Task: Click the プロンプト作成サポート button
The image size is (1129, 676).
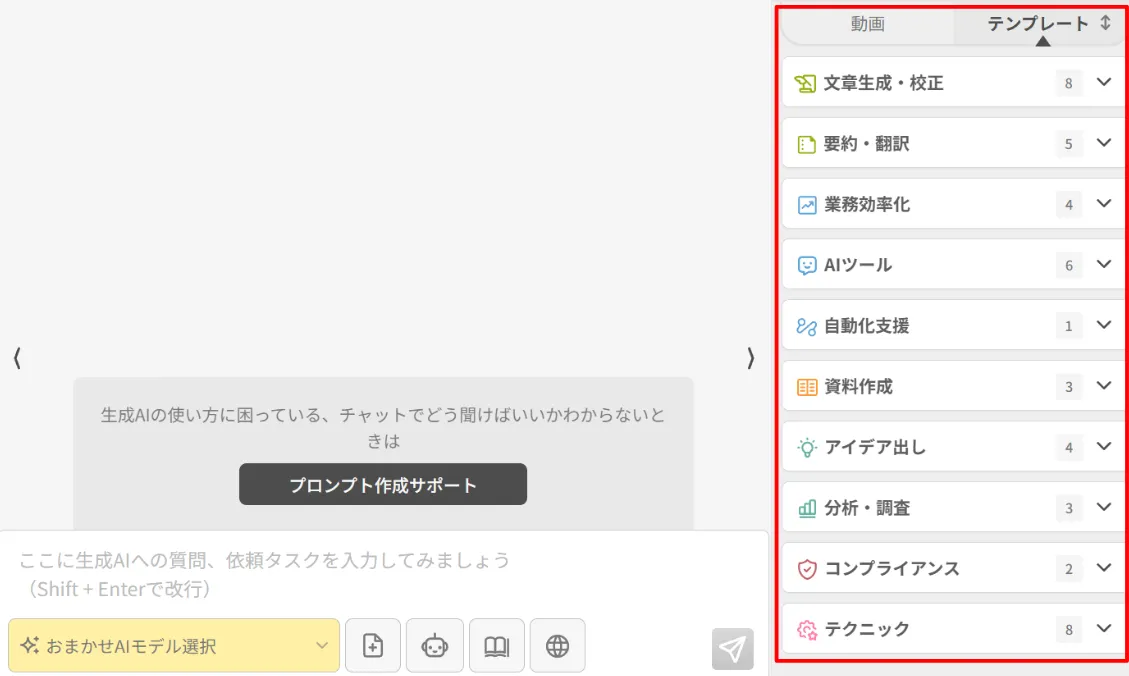Action: click(382, 485)
